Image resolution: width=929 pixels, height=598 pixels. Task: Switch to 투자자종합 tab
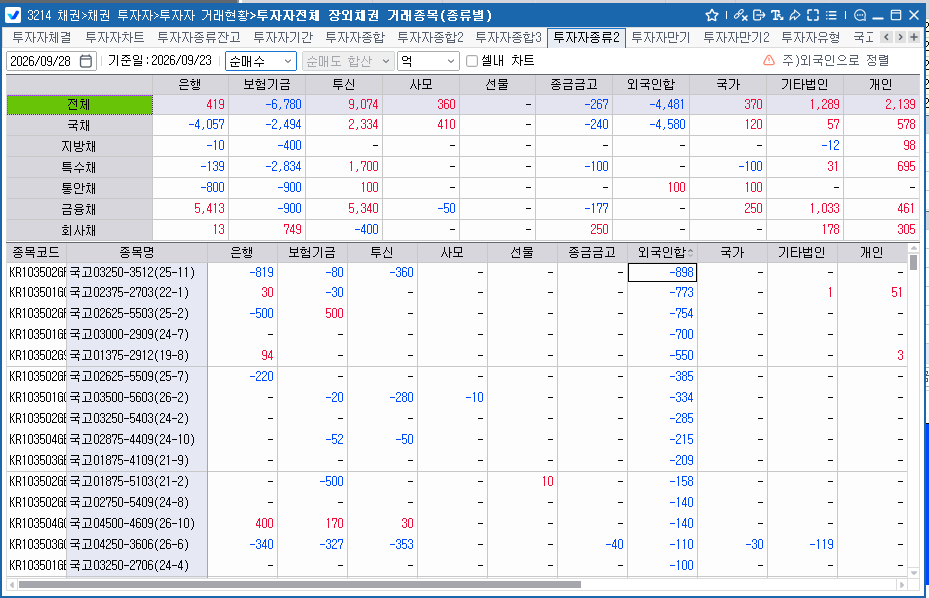[355, 37]
